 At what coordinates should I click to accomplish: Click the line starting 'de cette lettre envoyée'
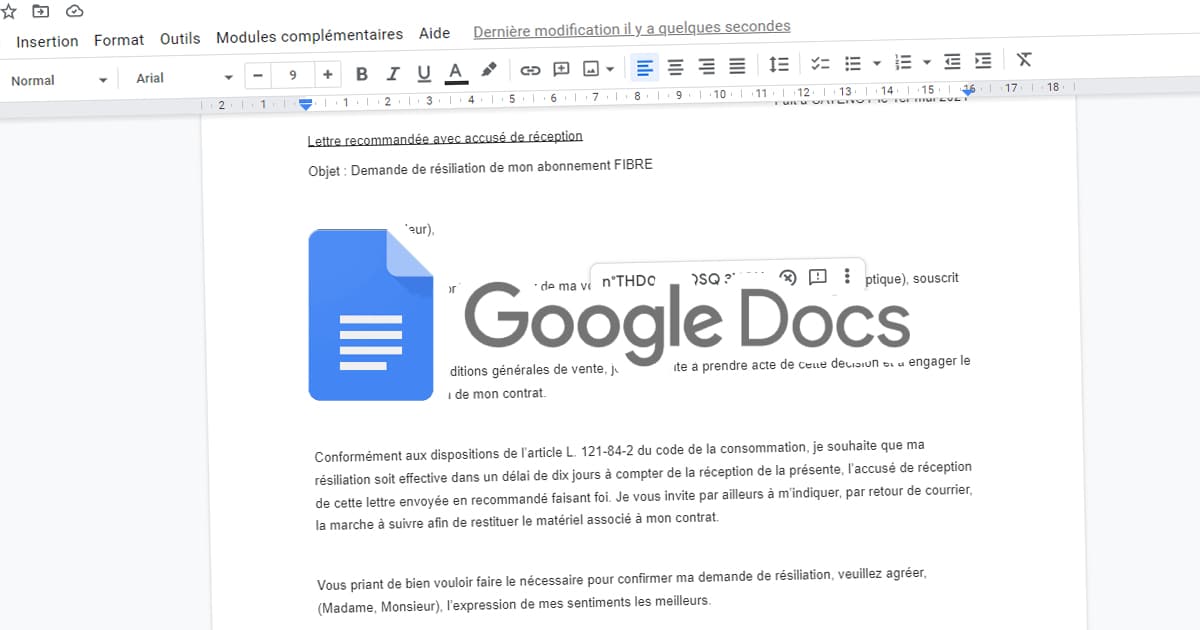click(x=644, y=496)
